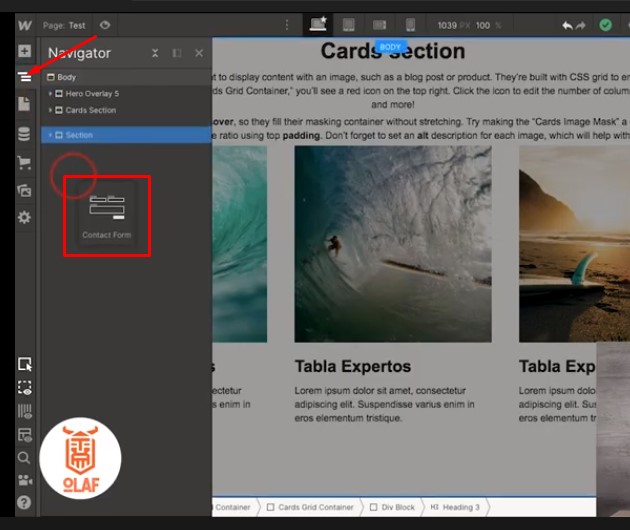
Task: Toggle the element selection outline tool
Action: (25, 364)
